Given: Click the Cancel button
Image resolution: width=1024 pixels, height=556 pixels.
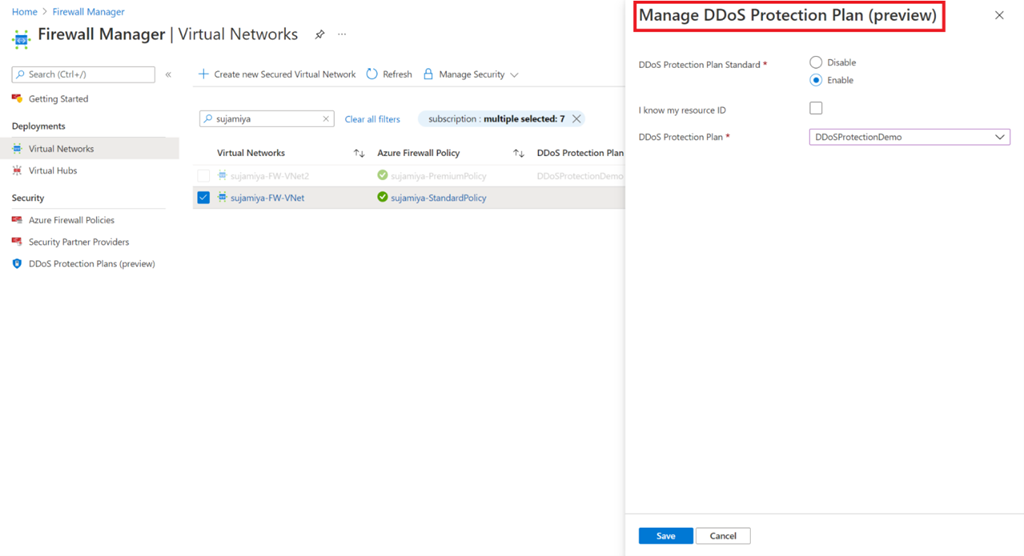Looking at the screenshot, I should click(x=723, y=536).
